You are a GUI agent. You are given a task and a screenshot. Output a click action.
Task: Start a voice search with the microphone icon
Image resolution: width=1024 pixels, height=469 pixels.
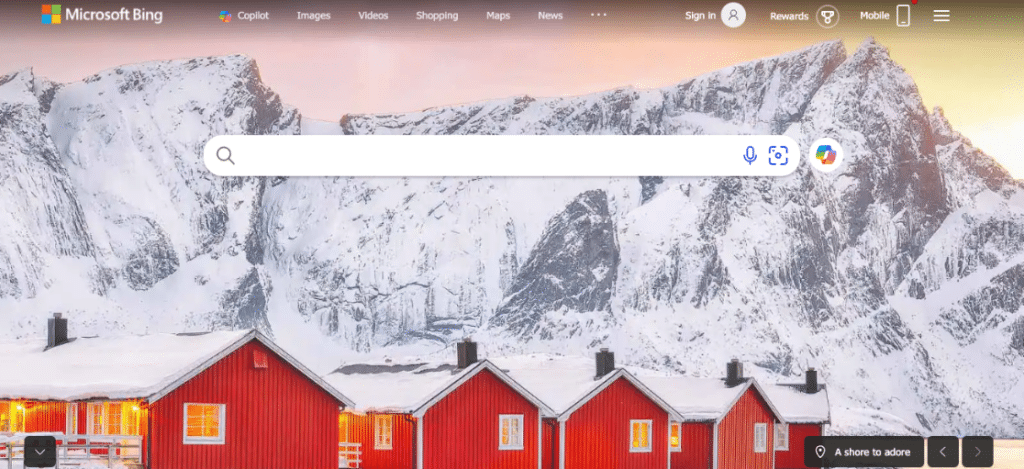[750, 155]
